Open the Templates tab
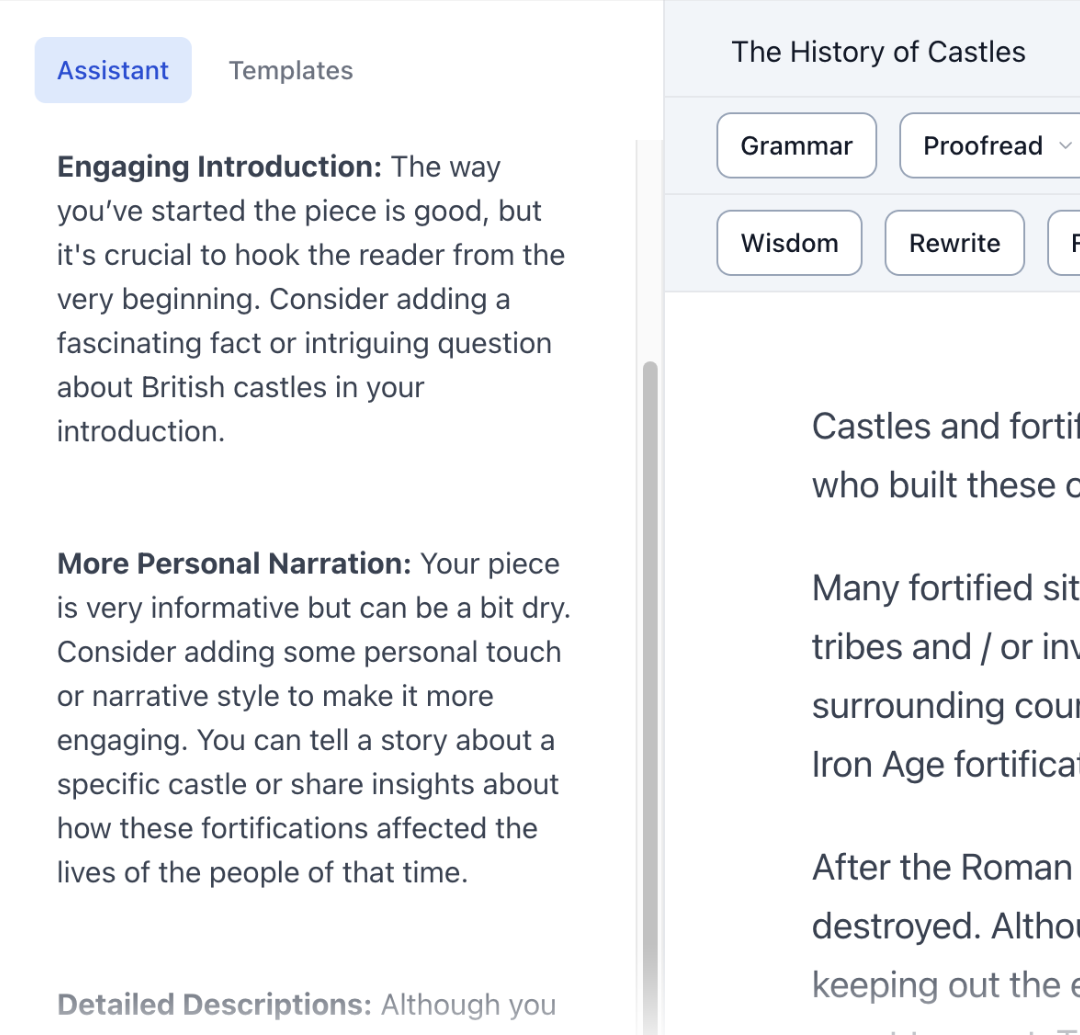Screen dimensions: 1080x1035 tap(291, 70)
